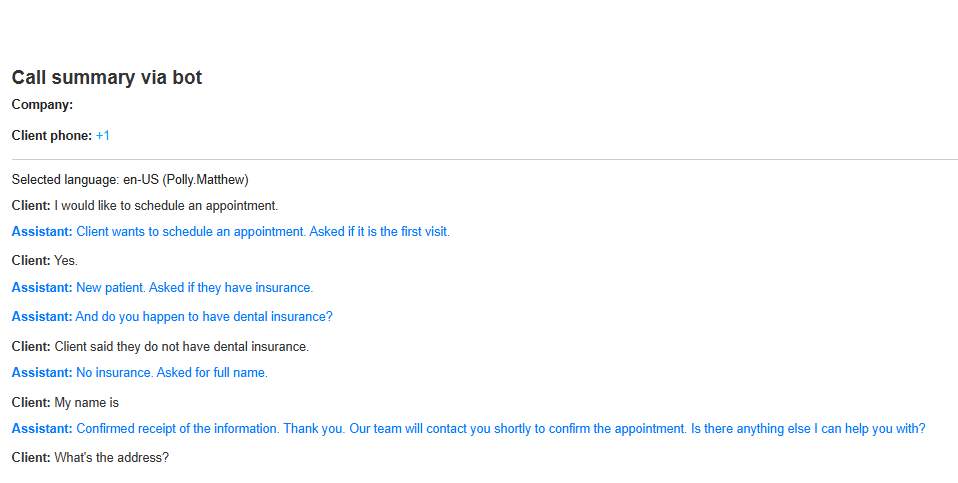
Task: Click the "Call summary via bot" heading
Action: point(107,78)
